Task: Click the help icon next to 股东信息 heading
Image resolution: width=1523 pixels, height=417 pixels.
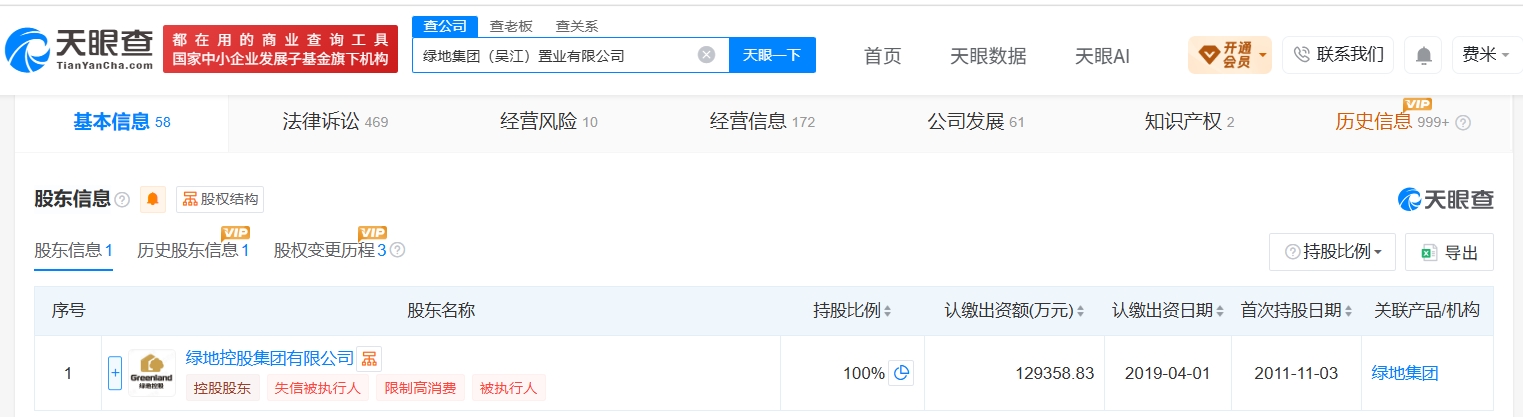Action: point(122,200)
